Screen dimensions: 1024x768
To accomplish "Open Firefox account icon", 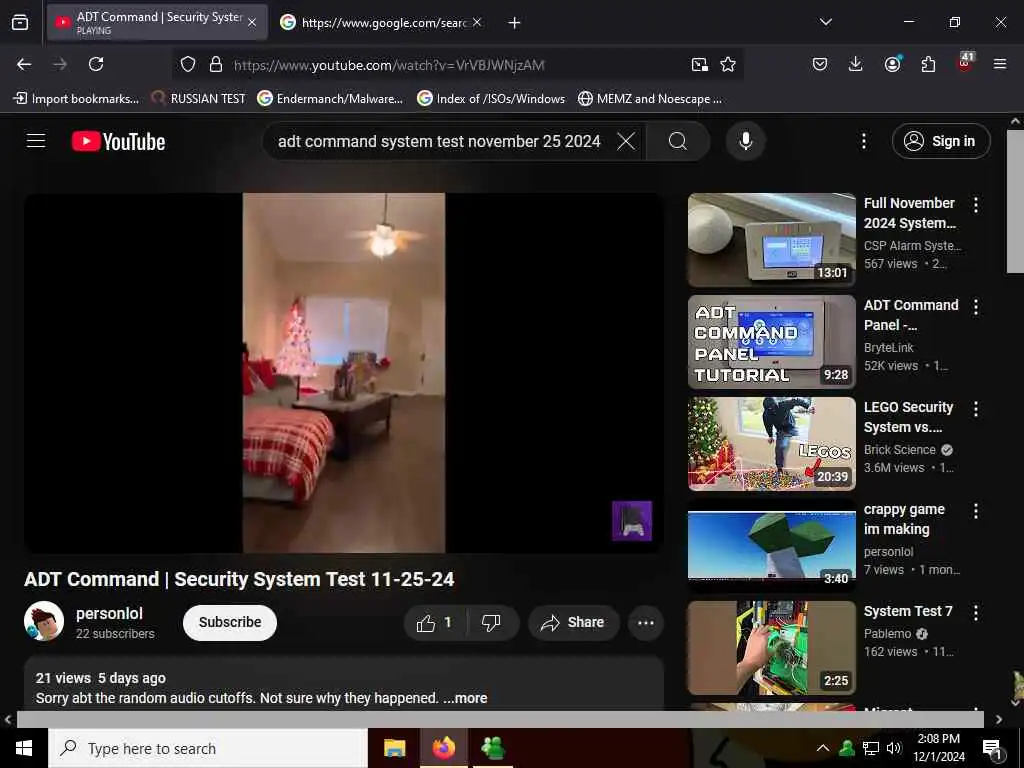I will point(892,64).
